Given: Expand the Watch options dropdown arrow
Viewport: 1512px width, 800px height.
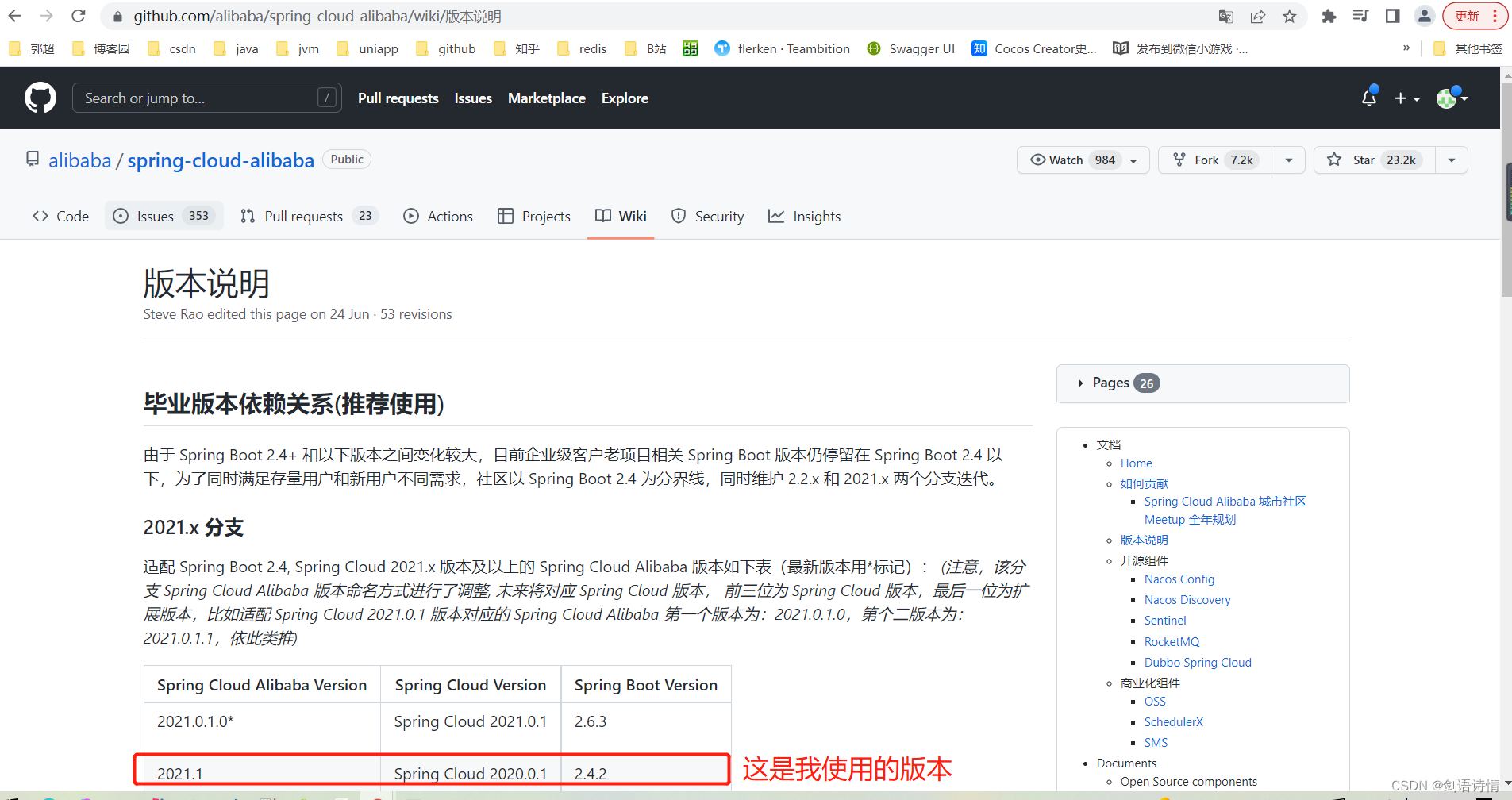Looking at the screenshot, I should [1134, 160].
